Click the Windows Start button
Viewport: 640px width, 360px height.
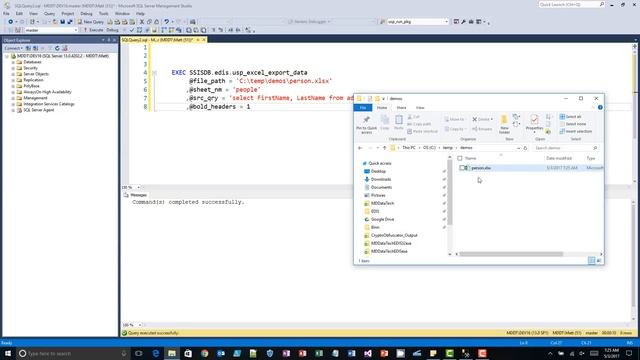(x=8, y=353)
